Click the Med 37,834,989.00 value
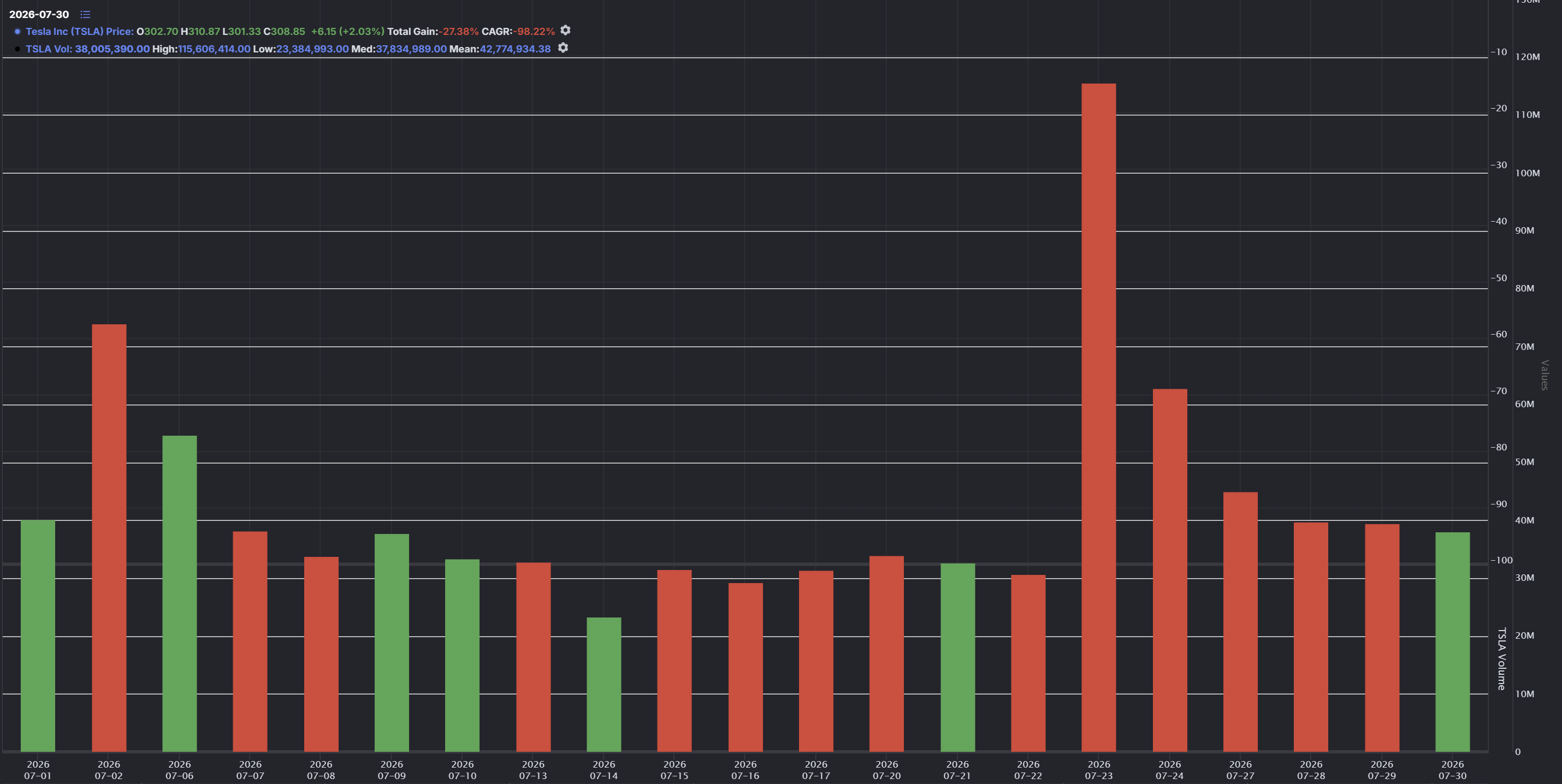1562x784 pixels. click(x=411, y=49)
